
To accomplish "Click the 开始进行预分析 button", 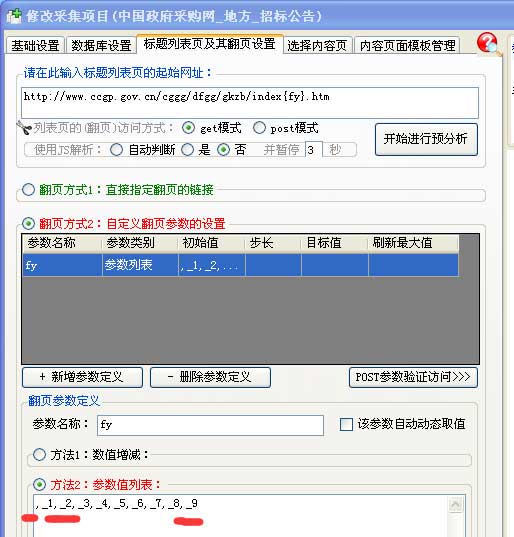I will pos(426,139).
